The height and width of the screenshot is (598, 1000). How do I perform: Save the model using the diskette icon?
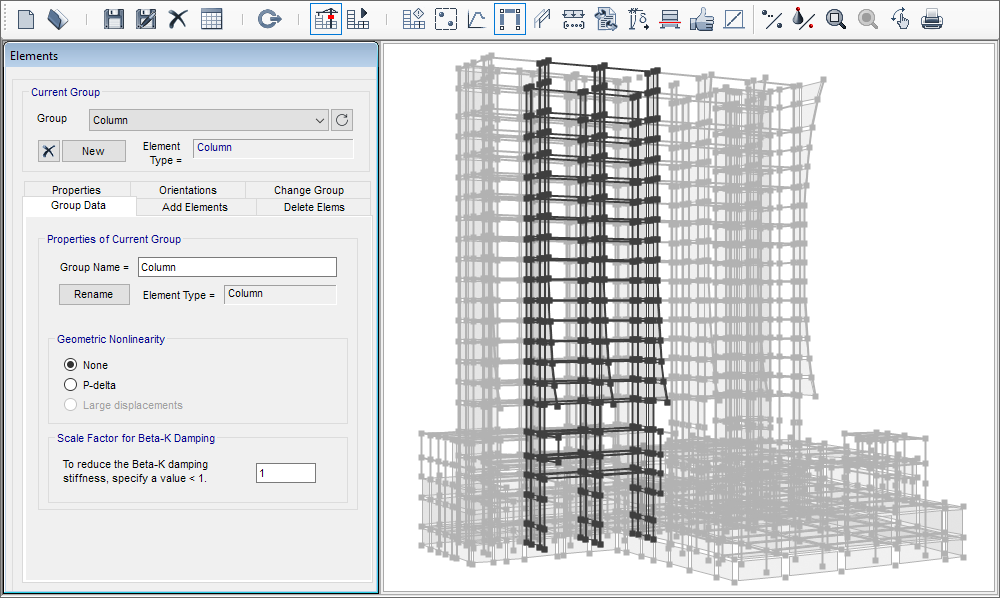113,17
